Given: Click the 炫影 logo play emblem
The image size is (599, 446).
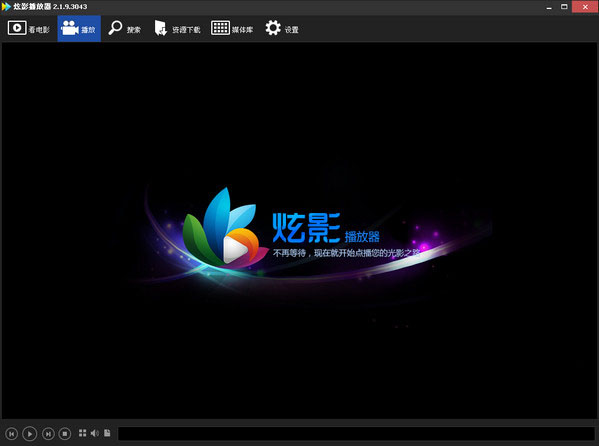Looking at the screenshot, I should (x=225, y=229).
